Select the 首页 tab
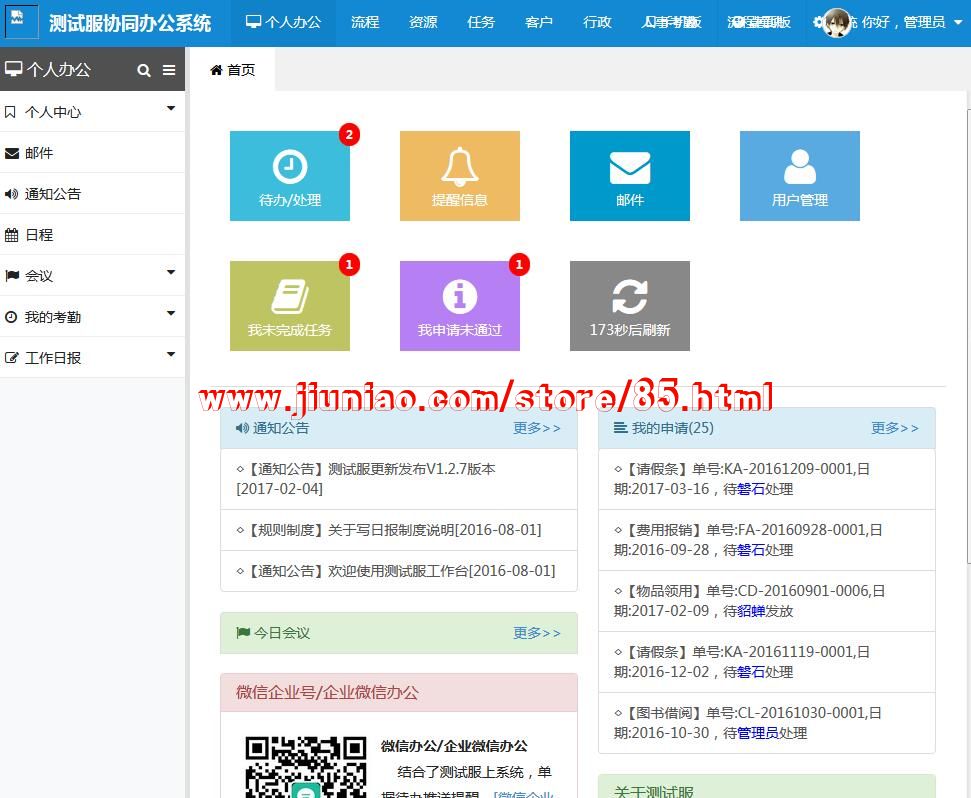This screenshot has height=798, width=971. click(232, 70)
